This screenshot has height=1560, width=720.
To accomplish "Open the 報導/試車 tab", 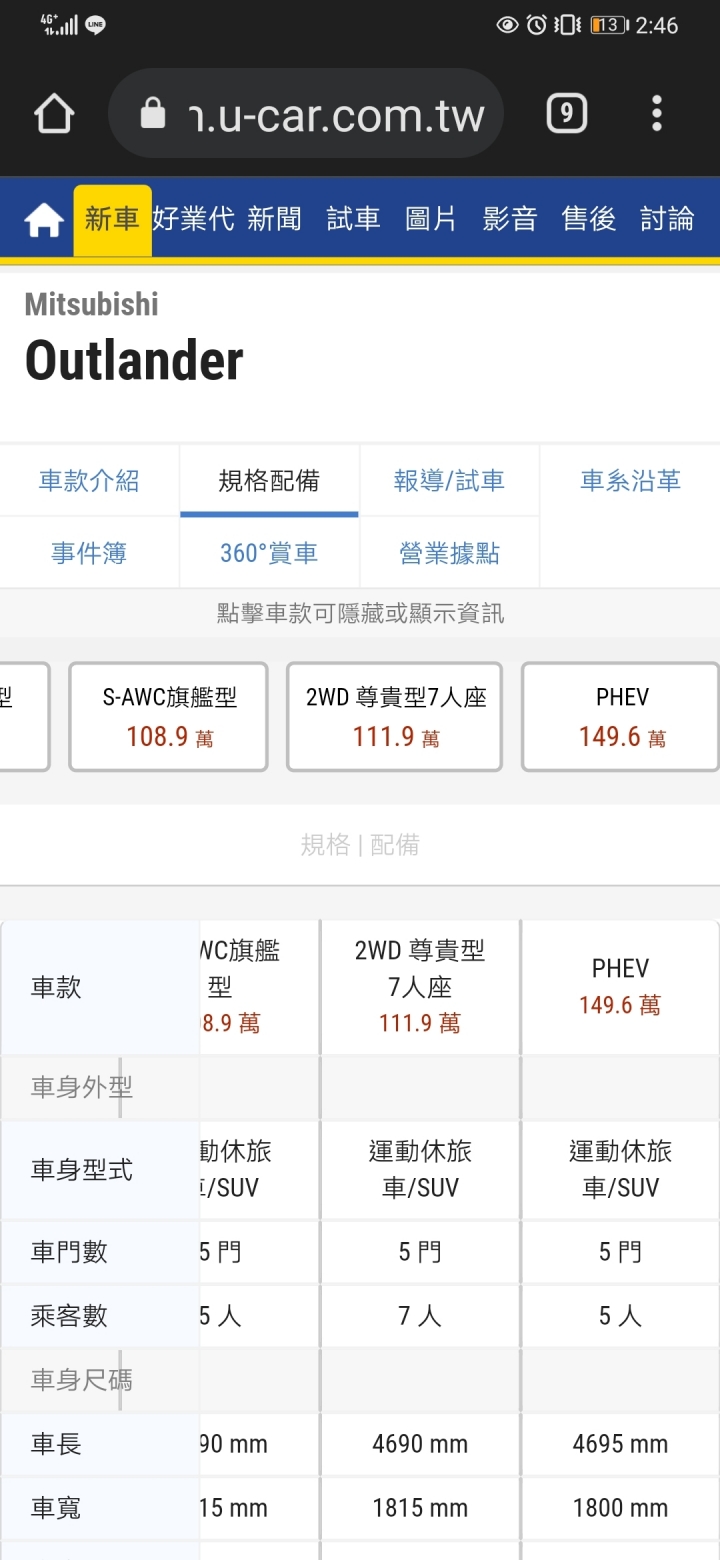I will [x=449, y=481].
